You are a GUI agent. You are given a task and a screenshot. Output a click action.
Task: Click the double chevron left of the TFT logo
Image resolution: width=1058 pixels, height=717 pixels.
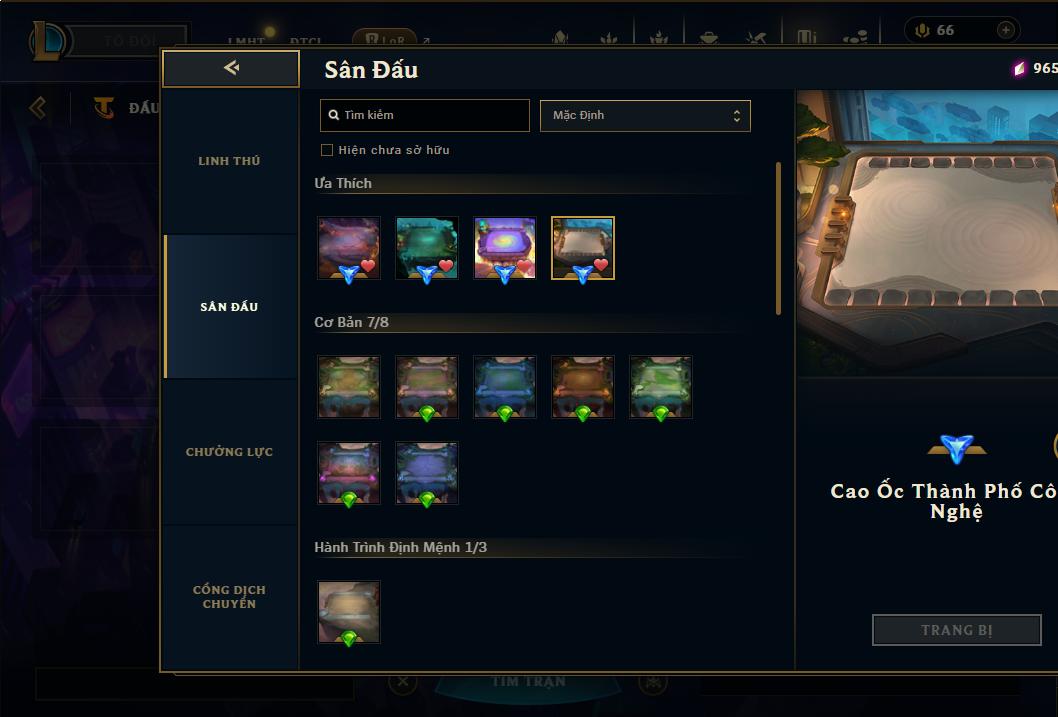[x=38, y=107]
